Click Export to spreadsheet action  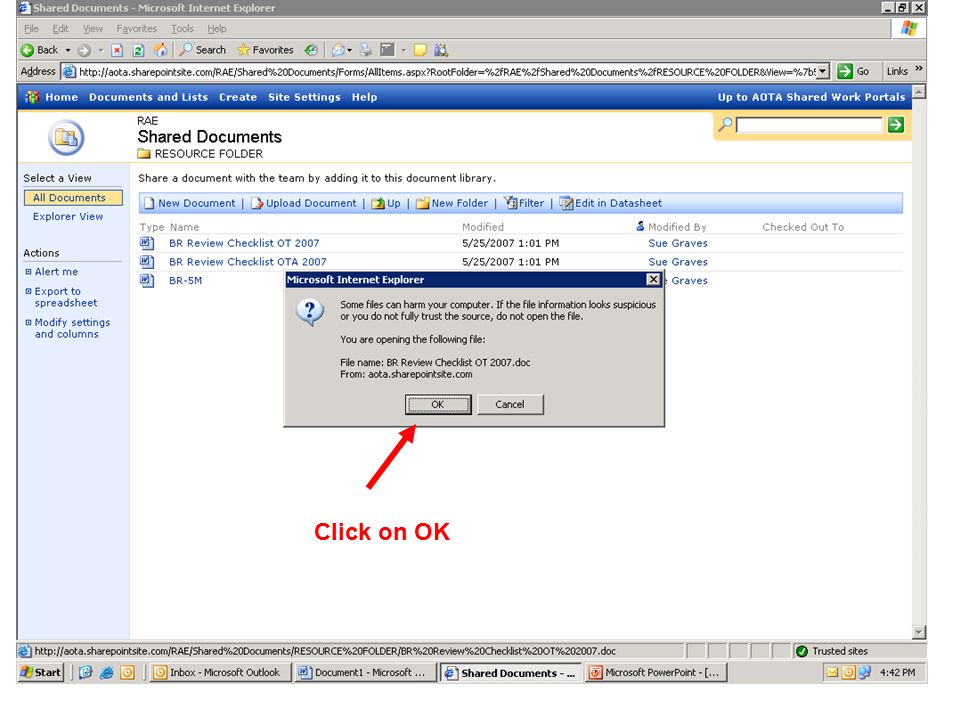66,298
